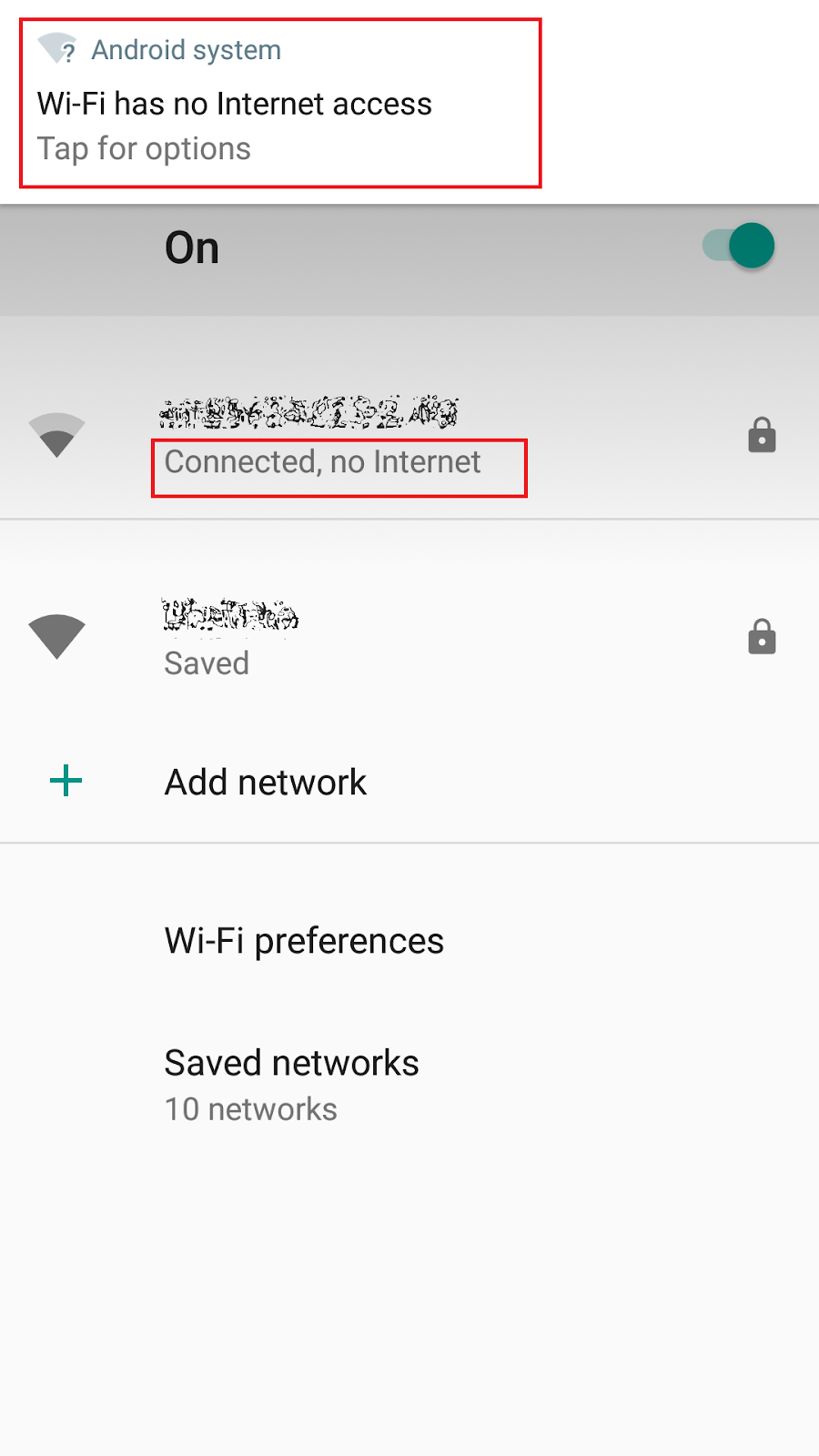Tap the Wi-Fi question mark notification icon
The image size is (819, 1456).
click(57, 48)
